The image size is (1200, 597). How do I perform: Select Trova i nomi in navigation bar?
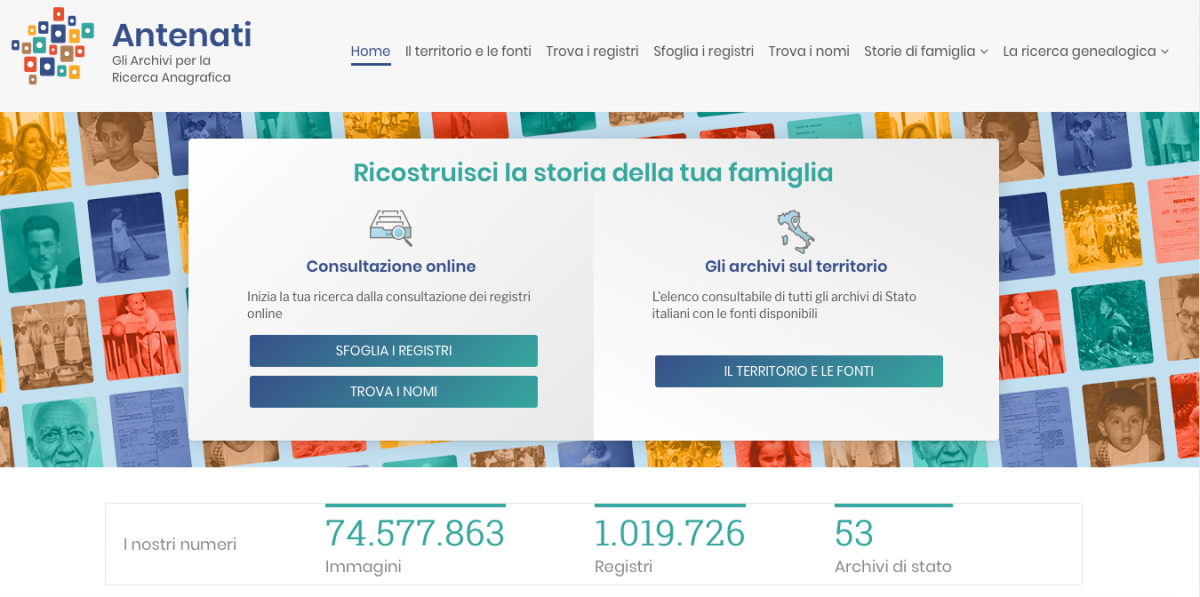coord(809,51)
